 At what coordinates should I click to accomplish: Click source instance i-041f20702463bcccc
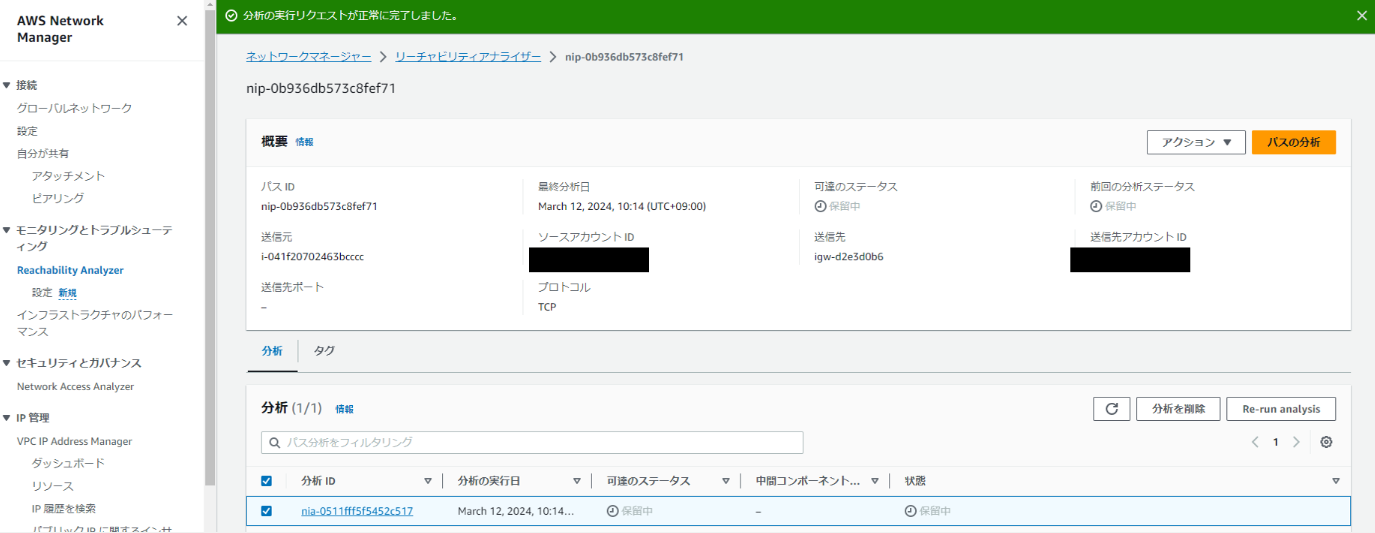coord(312,257)
